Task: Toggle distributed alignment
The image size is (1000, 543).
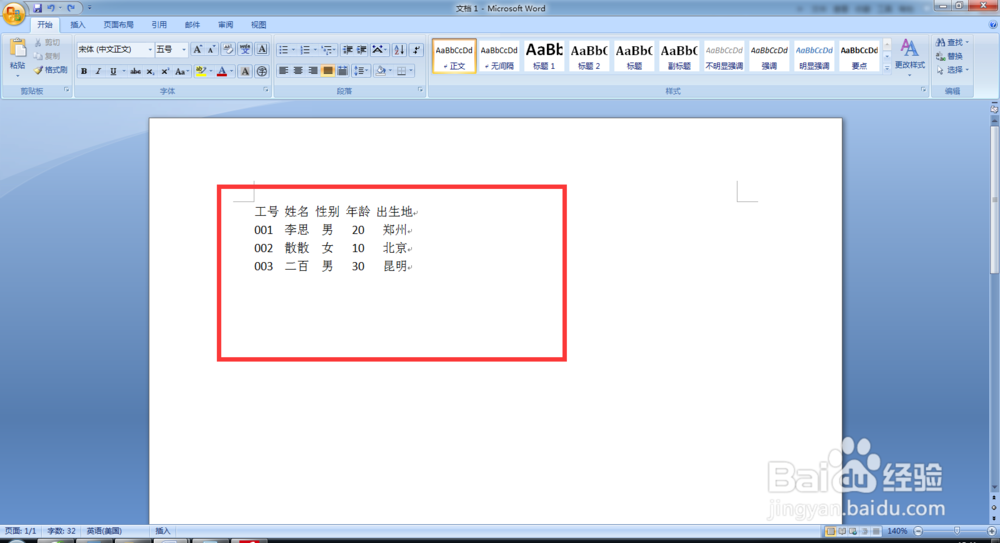Action: pyautogui.click(x=342, y=71)
